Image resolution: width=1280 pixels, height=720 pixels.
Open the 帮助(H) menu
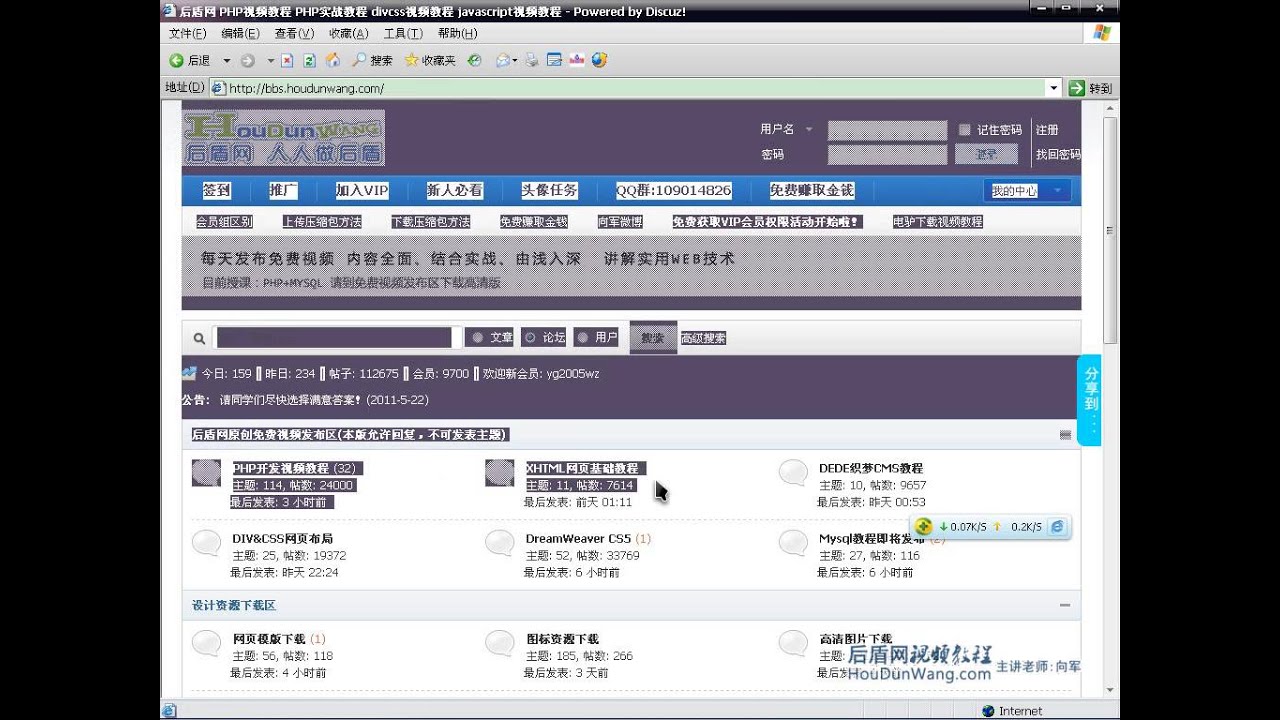pos(457,33)
